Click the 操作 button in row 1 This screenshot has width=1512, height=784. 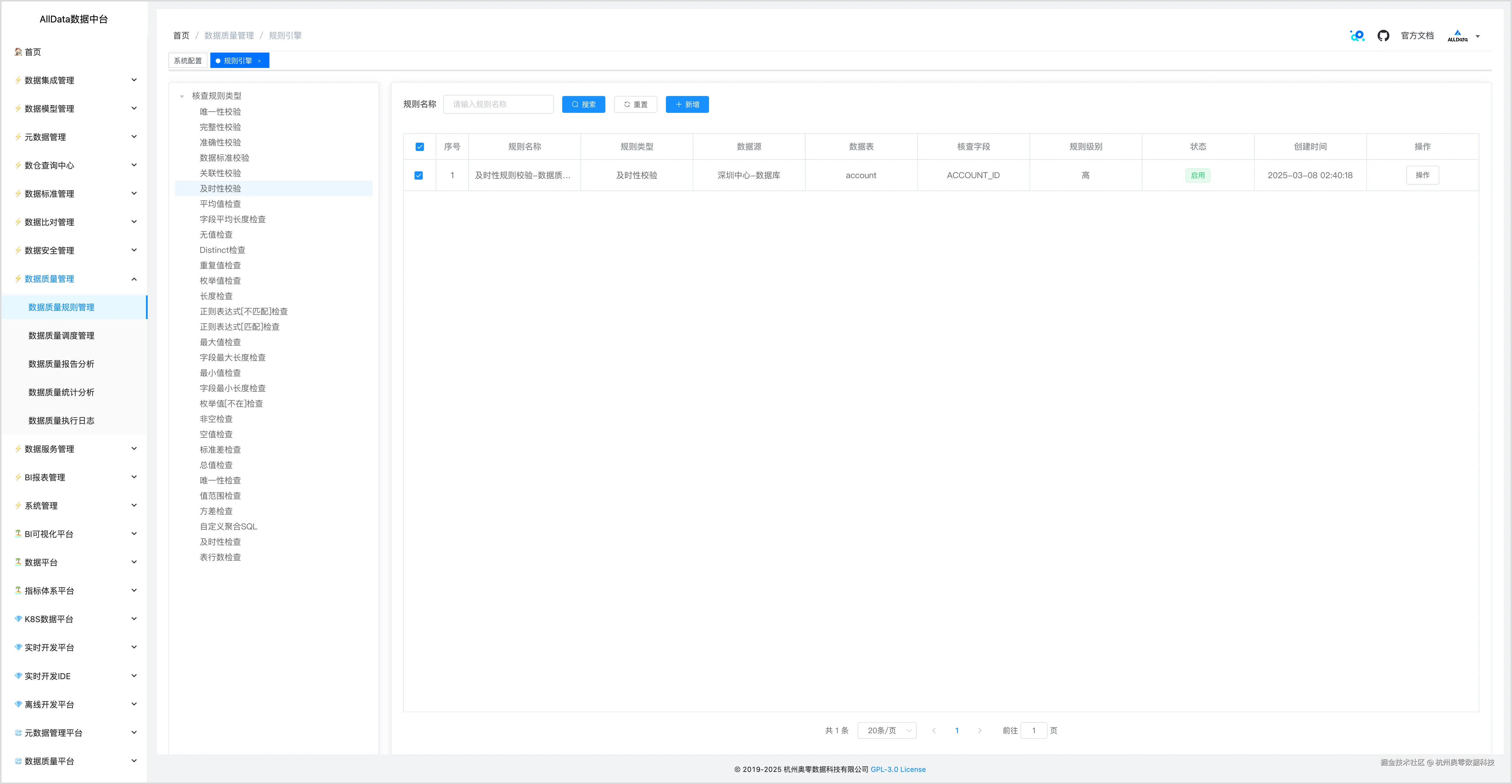tap(1423, 175)
